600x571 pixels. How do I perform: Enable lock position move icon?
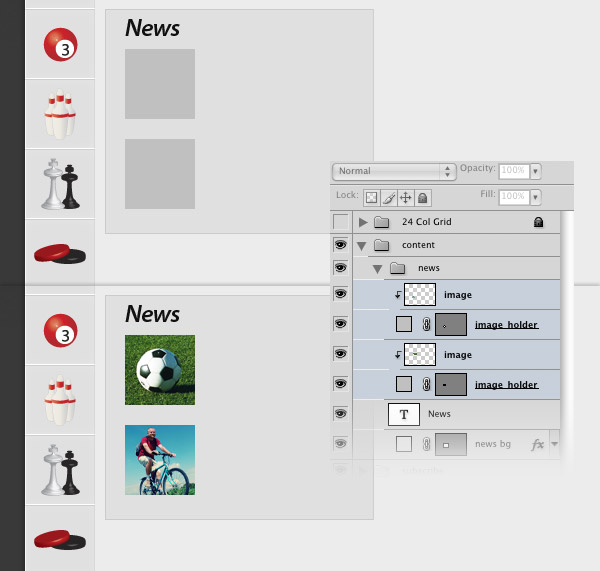click(x=406, y=198)
